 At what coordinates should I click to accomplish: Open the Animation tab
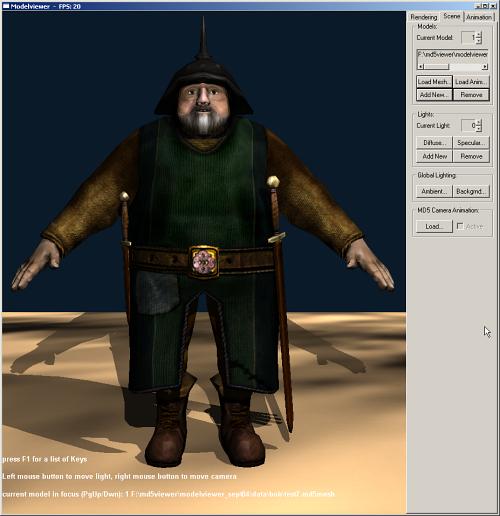[x=479, y=17]
